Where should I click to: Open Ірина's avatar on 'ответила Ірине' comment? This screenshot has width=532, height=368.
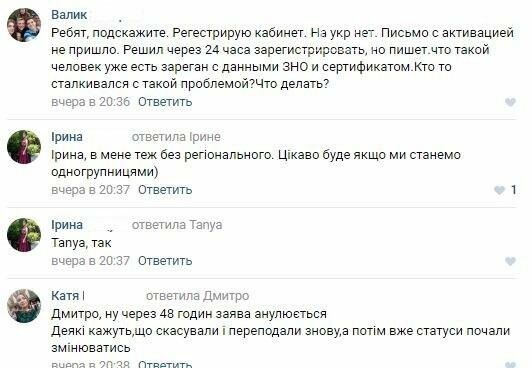[x=24, y=147]
